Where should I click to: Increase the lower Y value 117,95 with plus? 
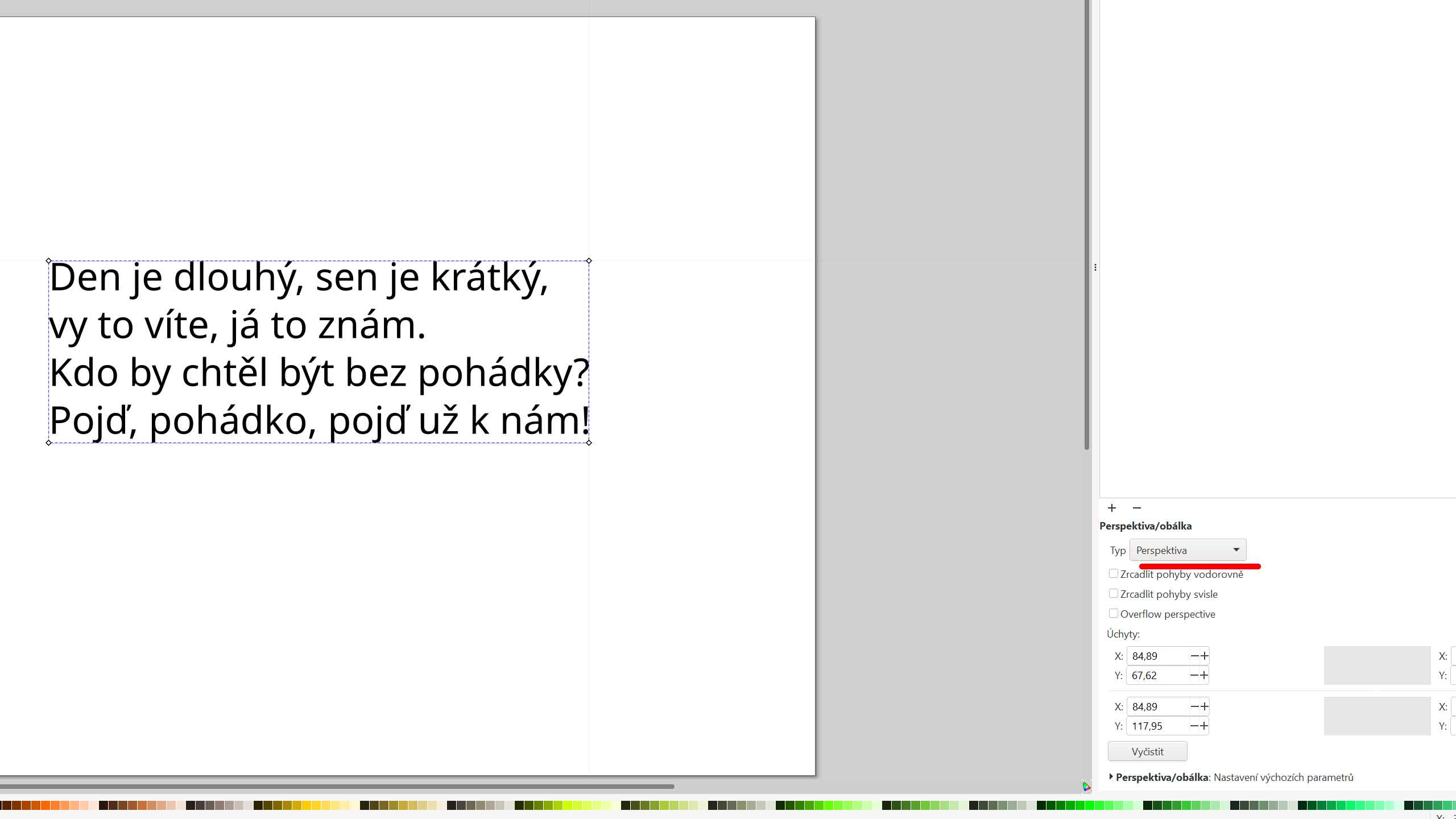tap(1205, 726)
